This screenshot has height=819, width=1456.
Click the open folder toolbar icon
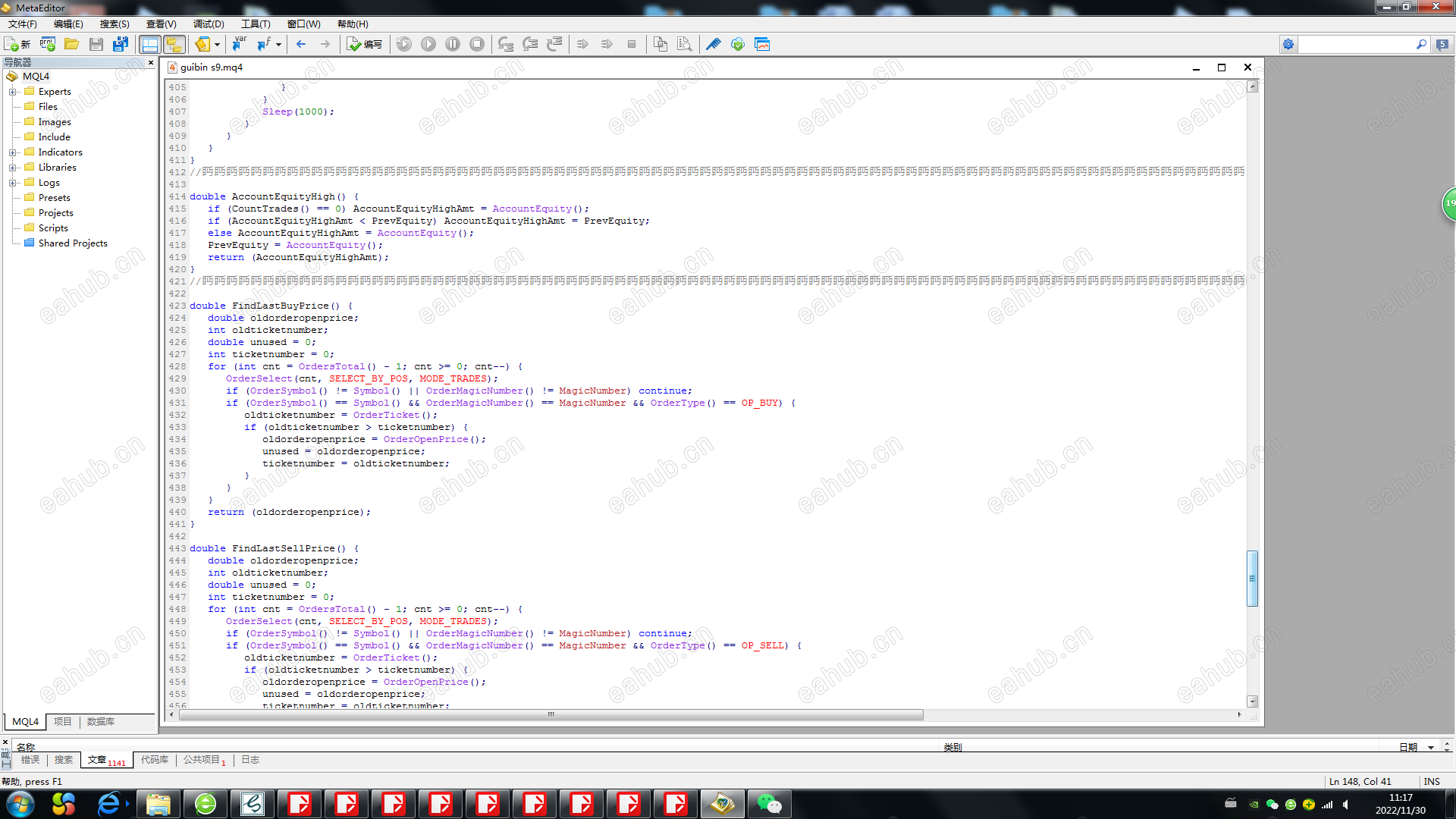tap(72, 44)
